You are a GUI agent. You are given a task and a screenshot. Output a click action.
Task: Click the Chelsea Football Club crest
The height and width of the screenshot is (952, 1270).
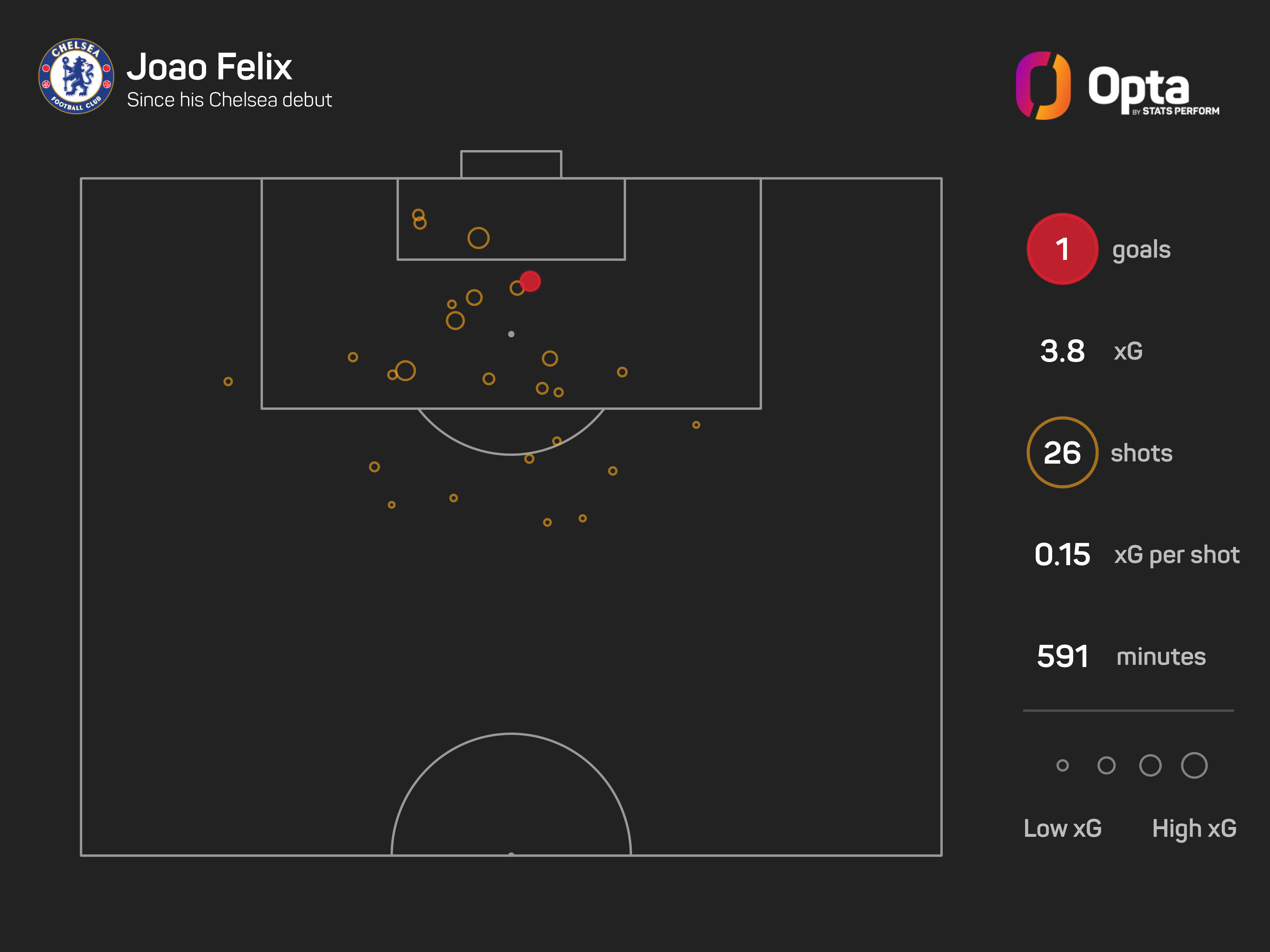point(76,76)
